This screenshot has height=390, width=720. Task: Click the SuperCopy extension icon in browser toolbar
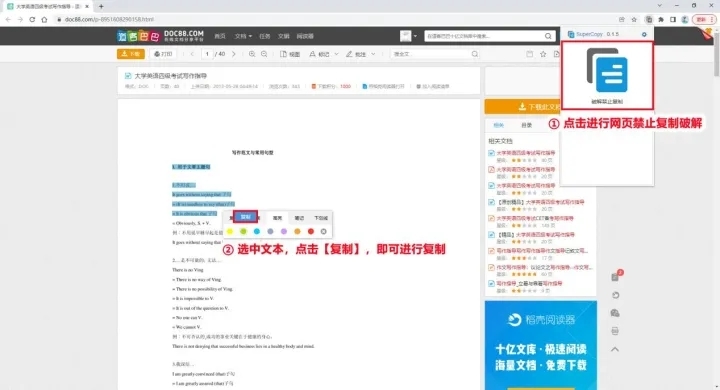click(x=649, y=19)
